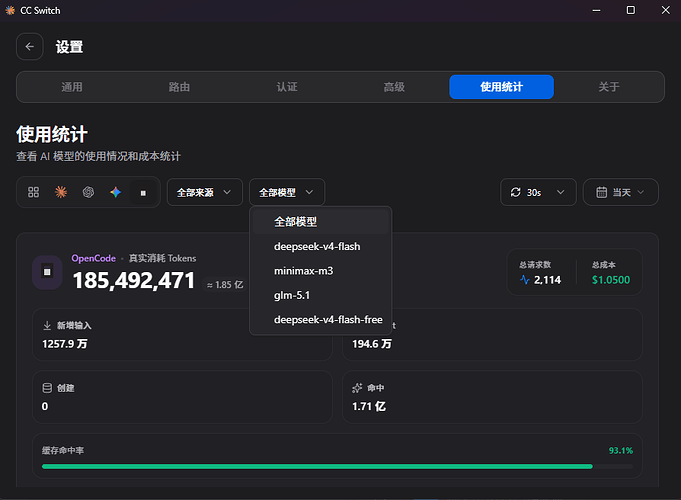Click the back arrow next to 设置
The height and width of the screenshot is (500, 681).
(x=30, y=46)
